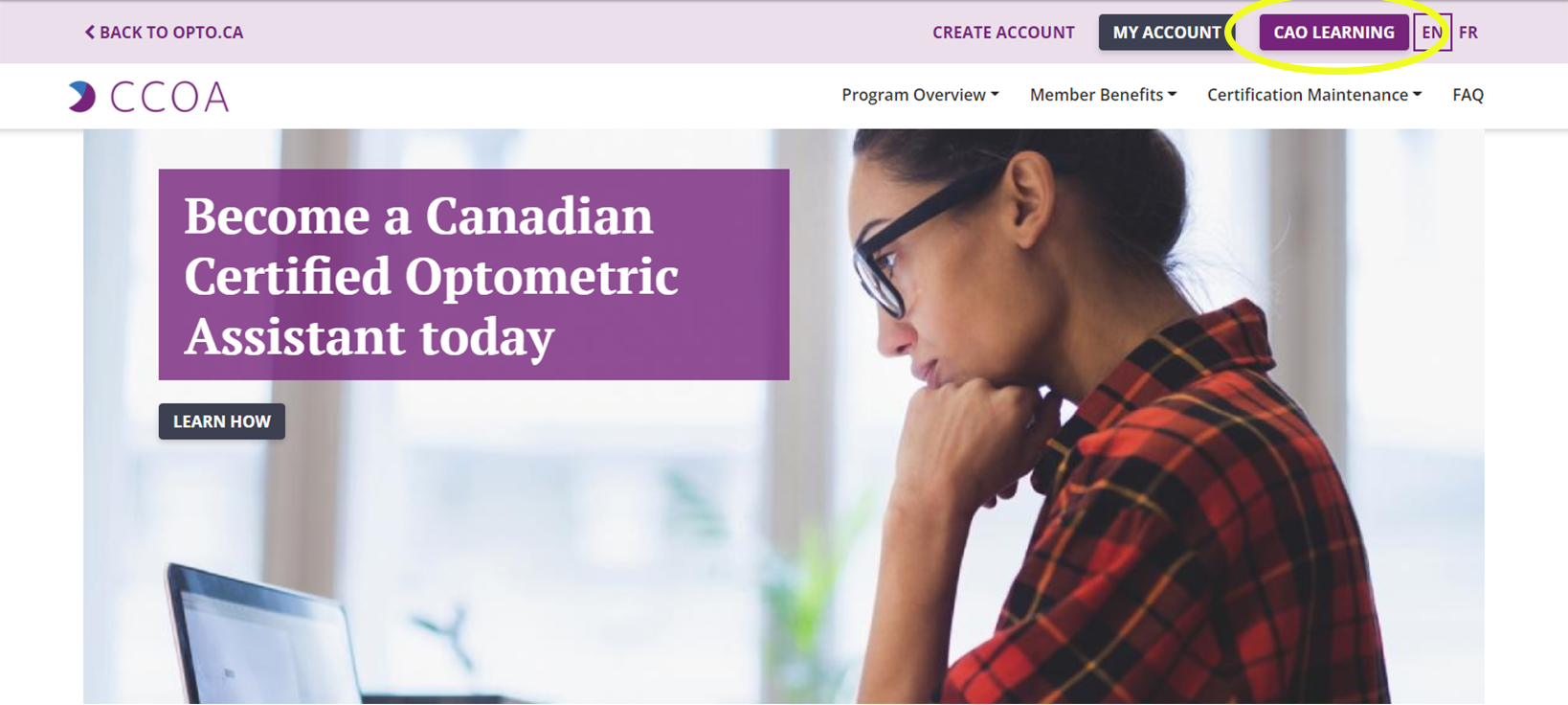Switch language to FR

[1468, 33]
